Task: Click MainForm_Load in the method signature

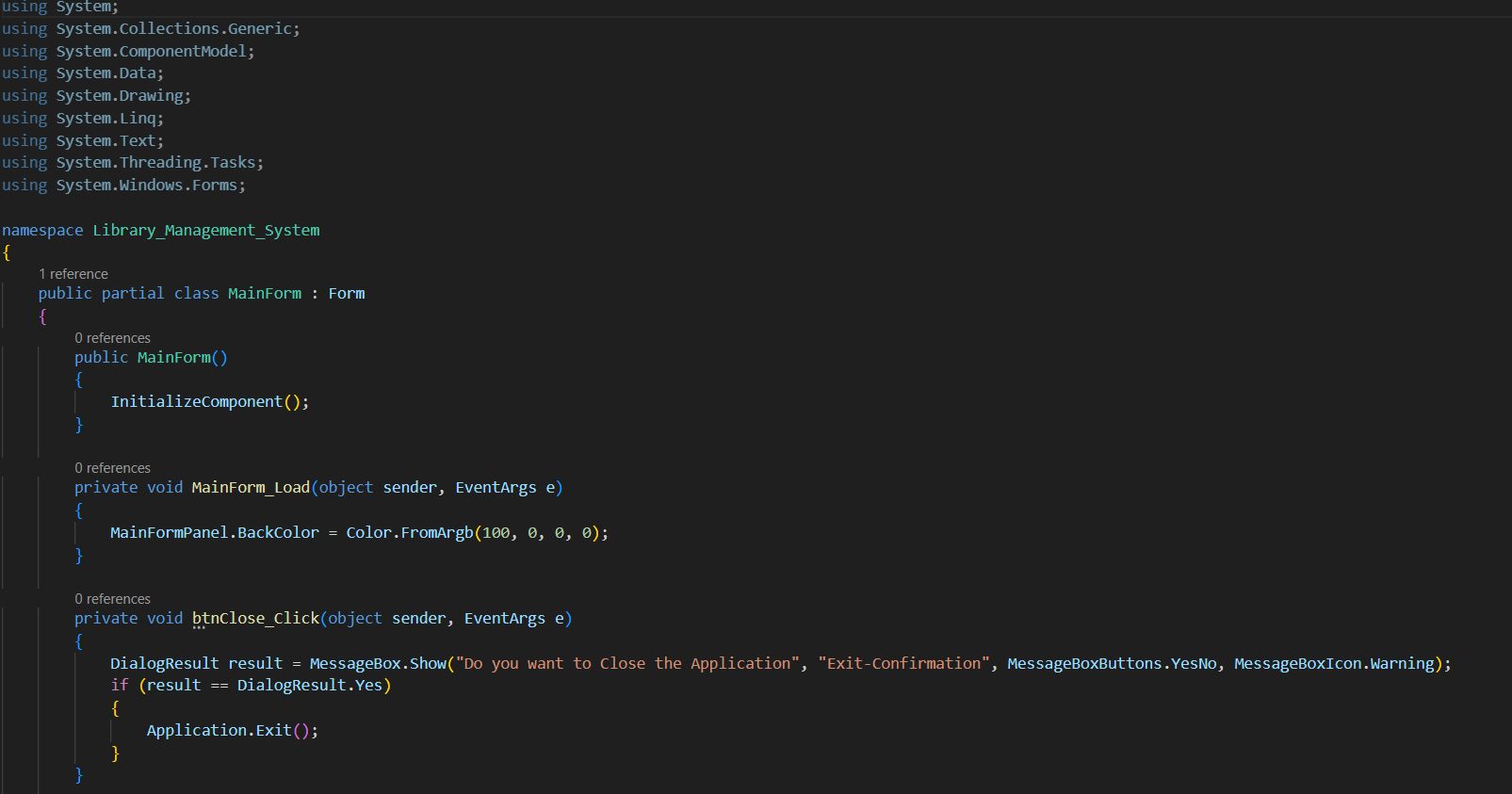Action: coord(251,488)
